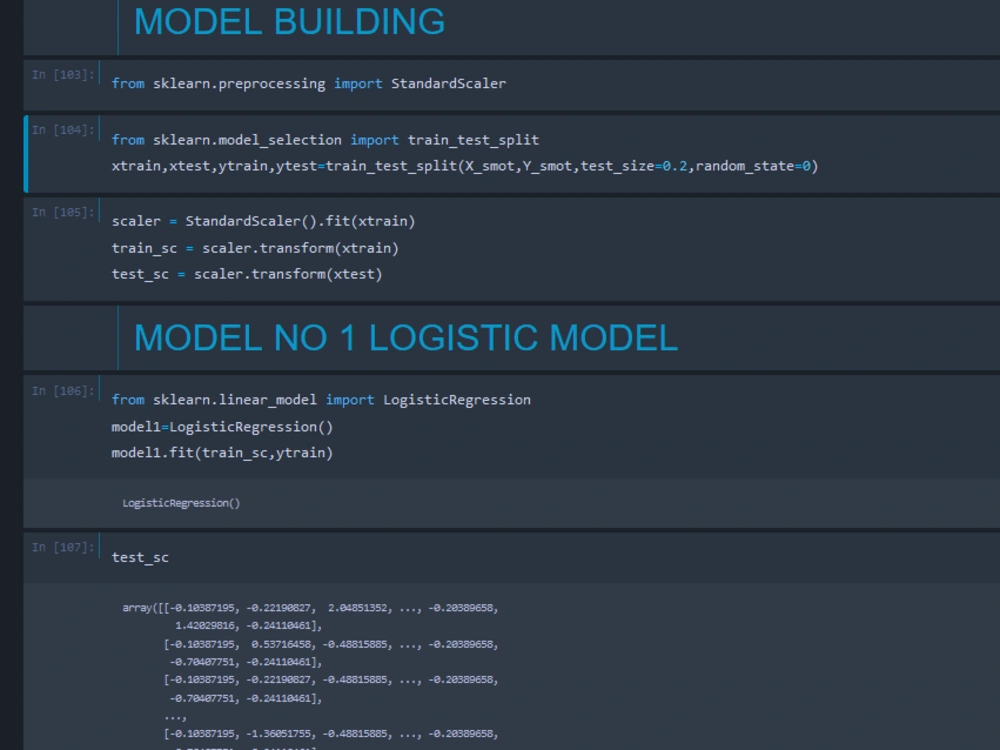Click the model1=LogisticRegression() line

click(x=220, y=426)
